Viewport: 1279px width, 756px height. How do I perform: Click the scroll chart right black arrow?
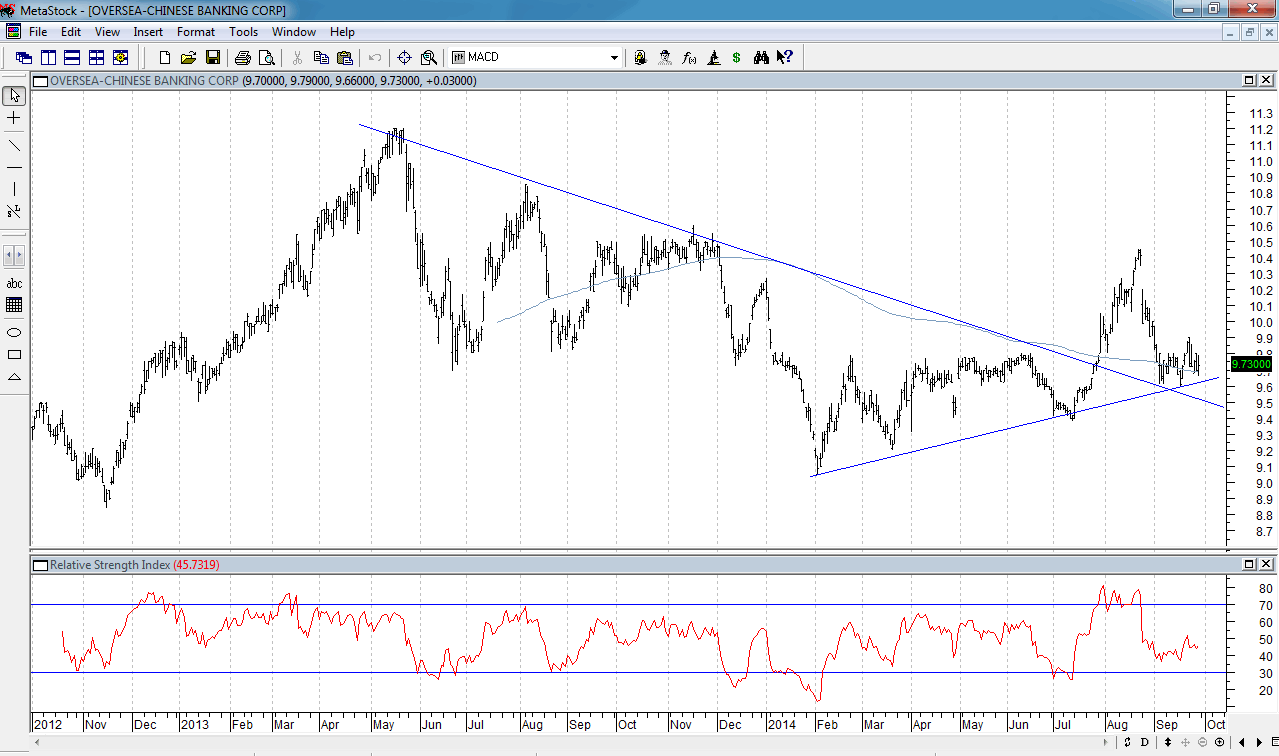[1258, 742]
